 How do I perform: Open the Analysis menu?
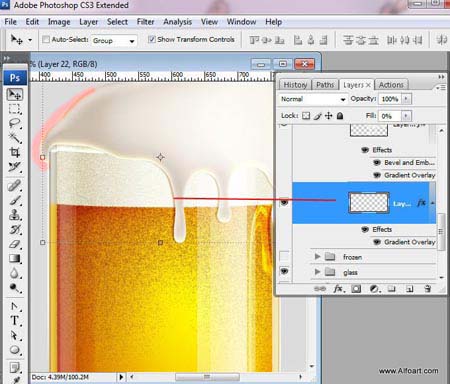coord(177,22)
